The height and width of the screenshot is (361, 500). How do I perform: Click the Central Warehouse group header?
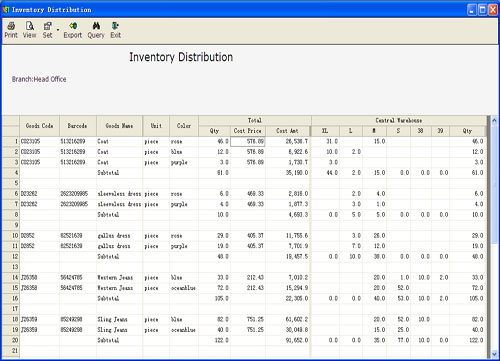tap(399, 120)
